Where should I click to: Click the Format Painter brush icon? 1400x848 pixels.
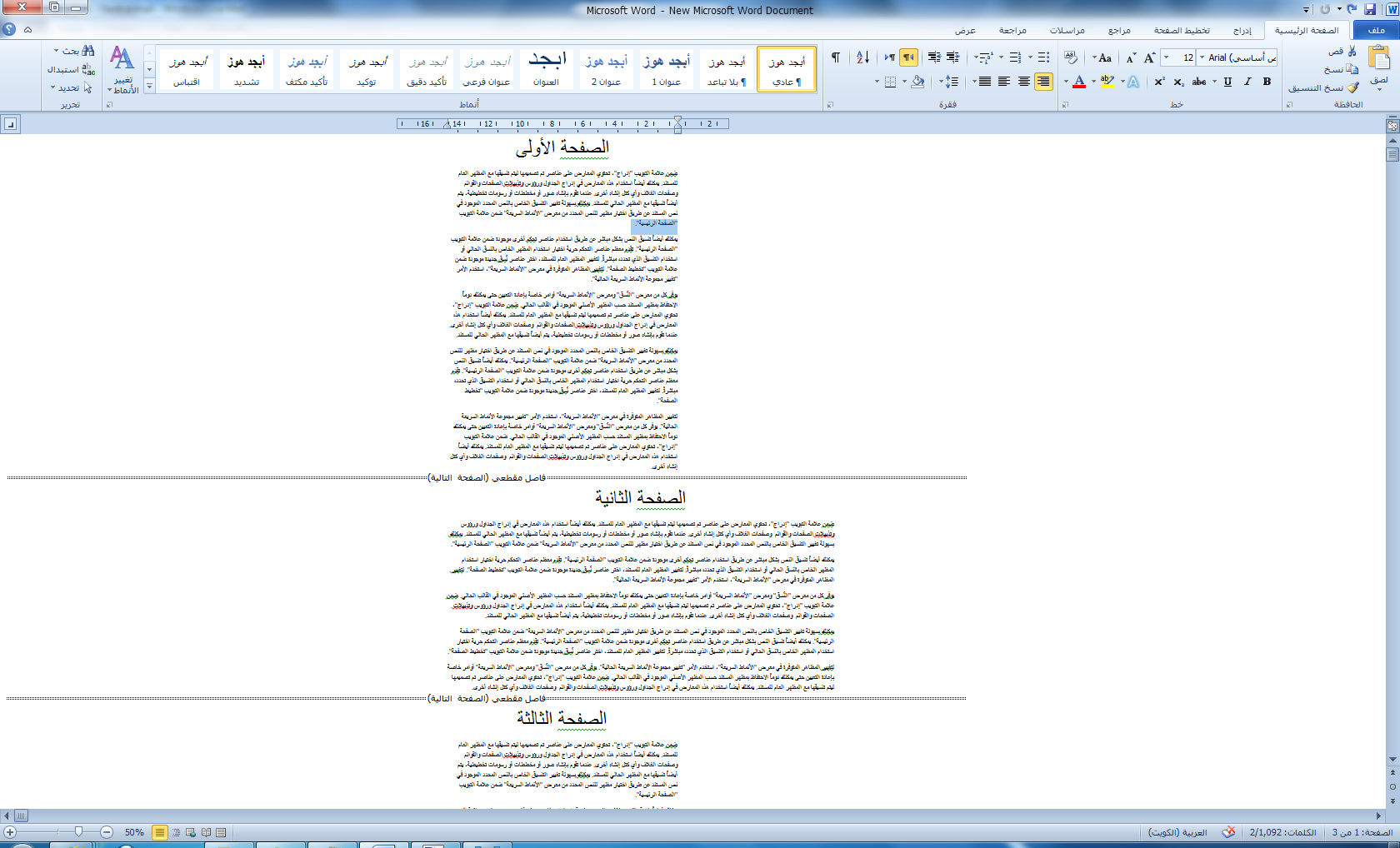1352,87
